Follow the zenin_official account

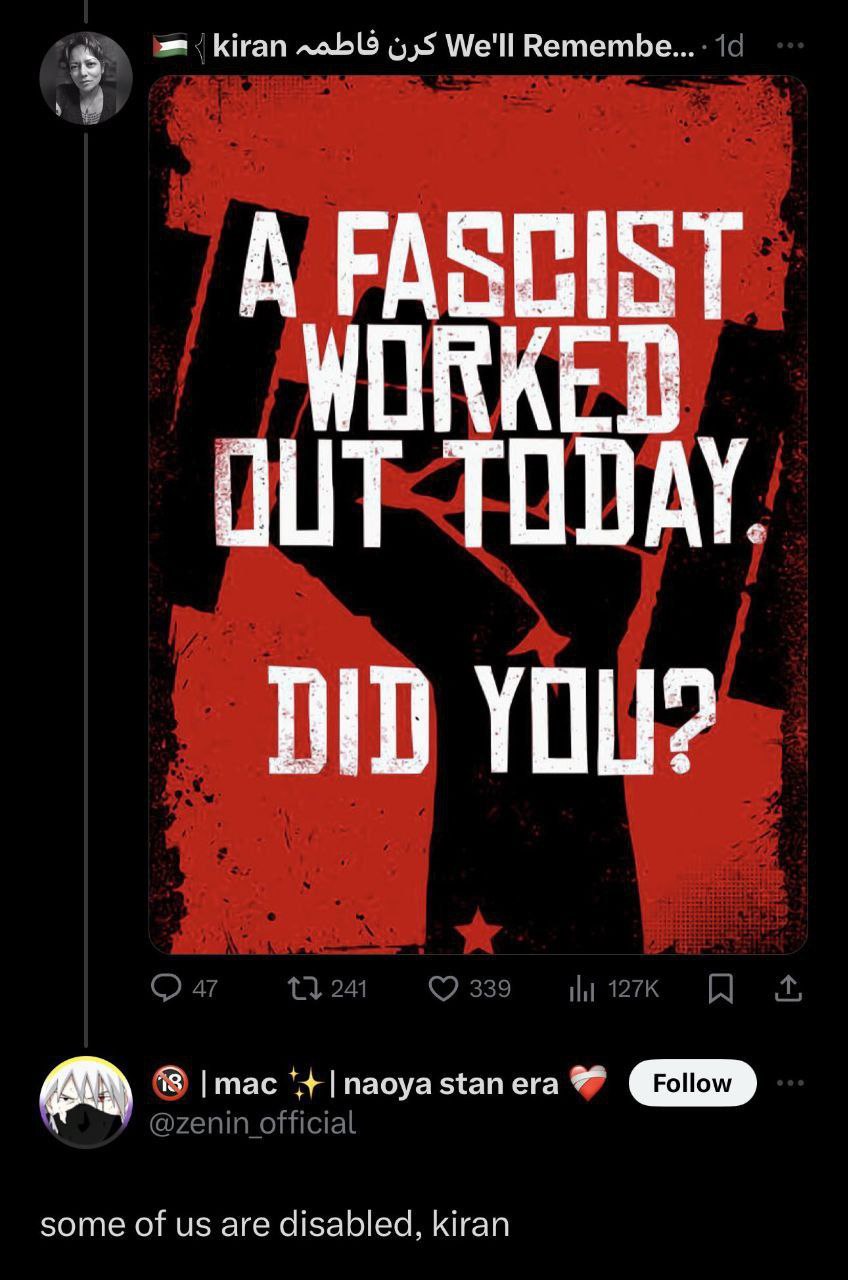(x=692, y=1083)
